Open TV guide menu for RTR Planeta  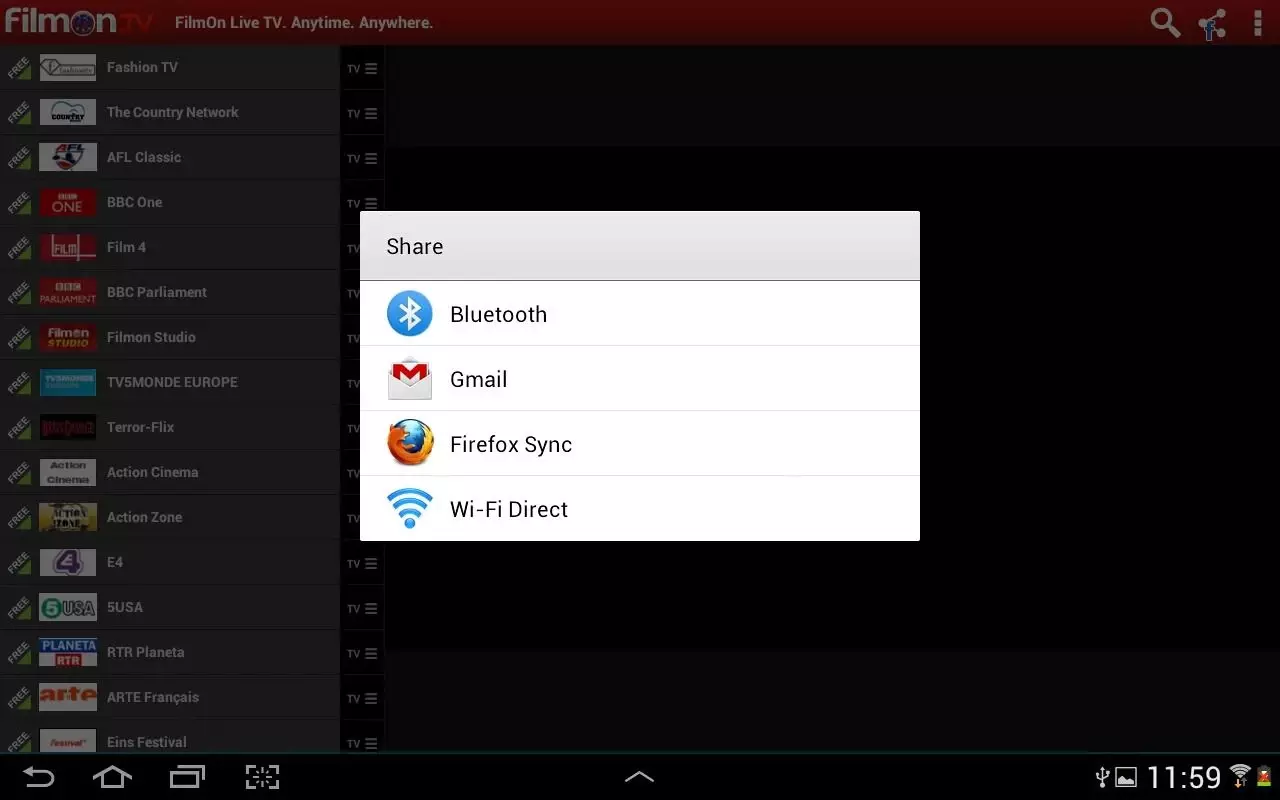(x=362, y=654)
